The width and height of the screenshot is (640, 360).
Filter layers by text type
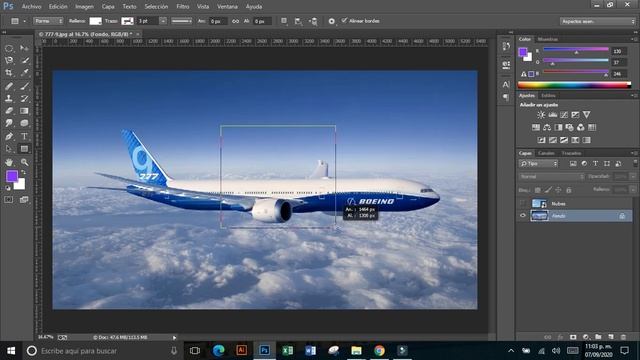[596, 164]
